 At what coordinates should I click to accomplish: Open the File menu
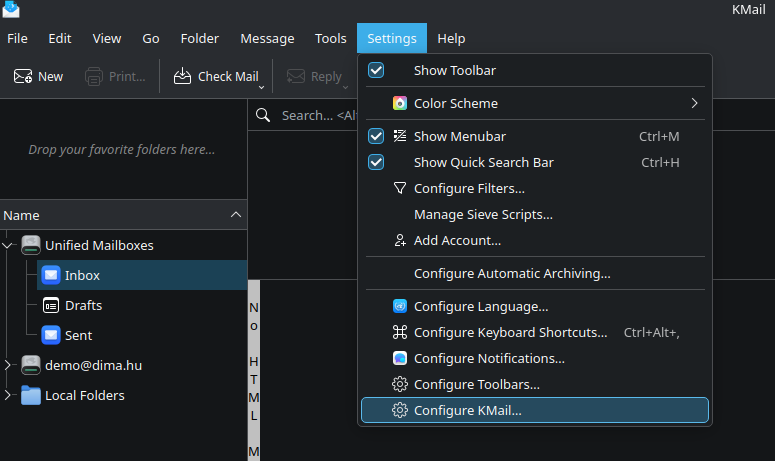coord(17,38)
